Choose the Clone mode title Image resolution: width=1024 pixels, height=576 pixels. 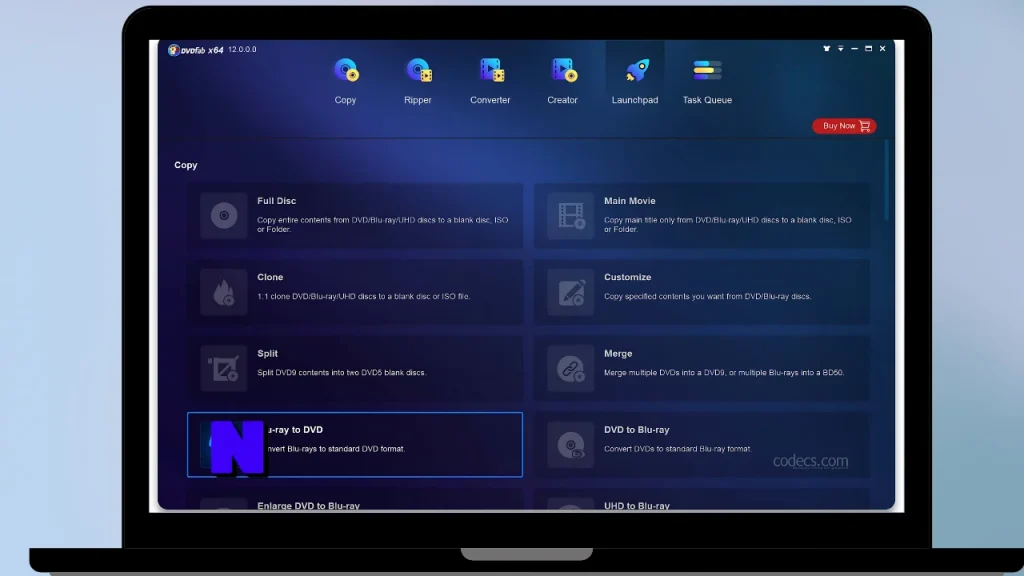(270, 278)
